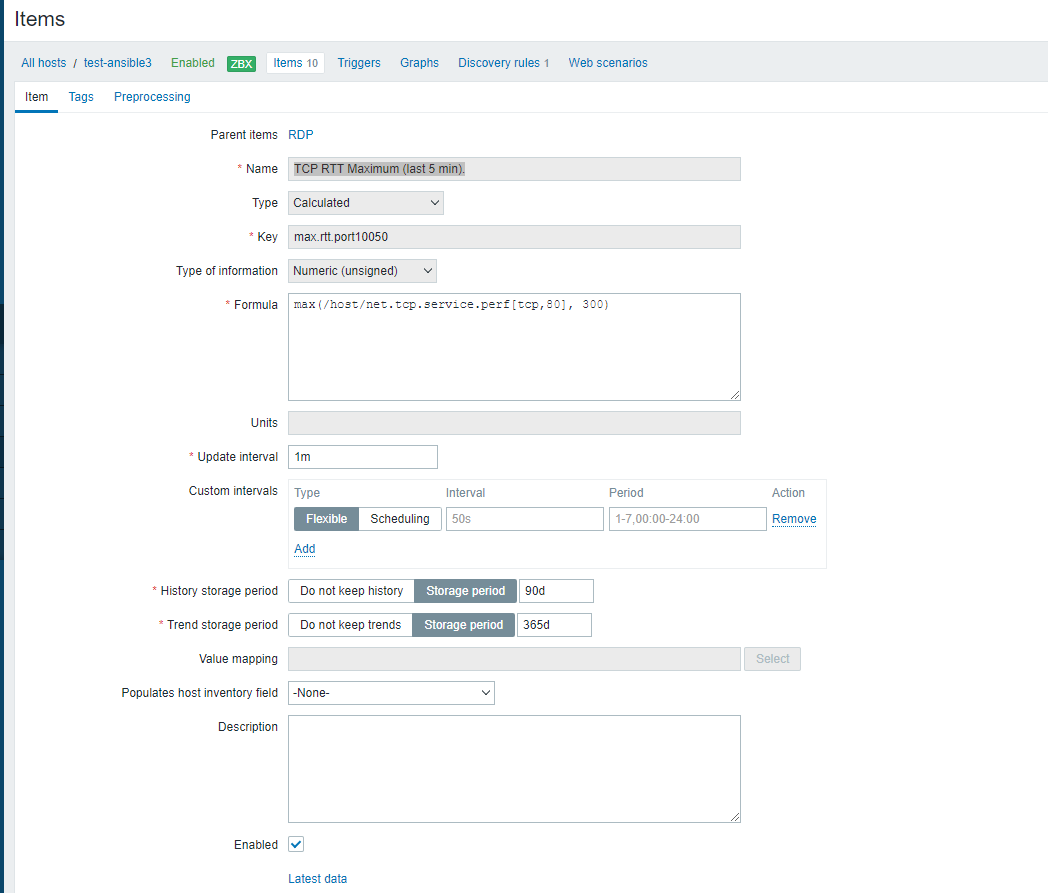Viewport: 1048px width, 893px height.
Task: Select Flexible custom interval type
Action: pyautogui.click(x=326, y=519)
